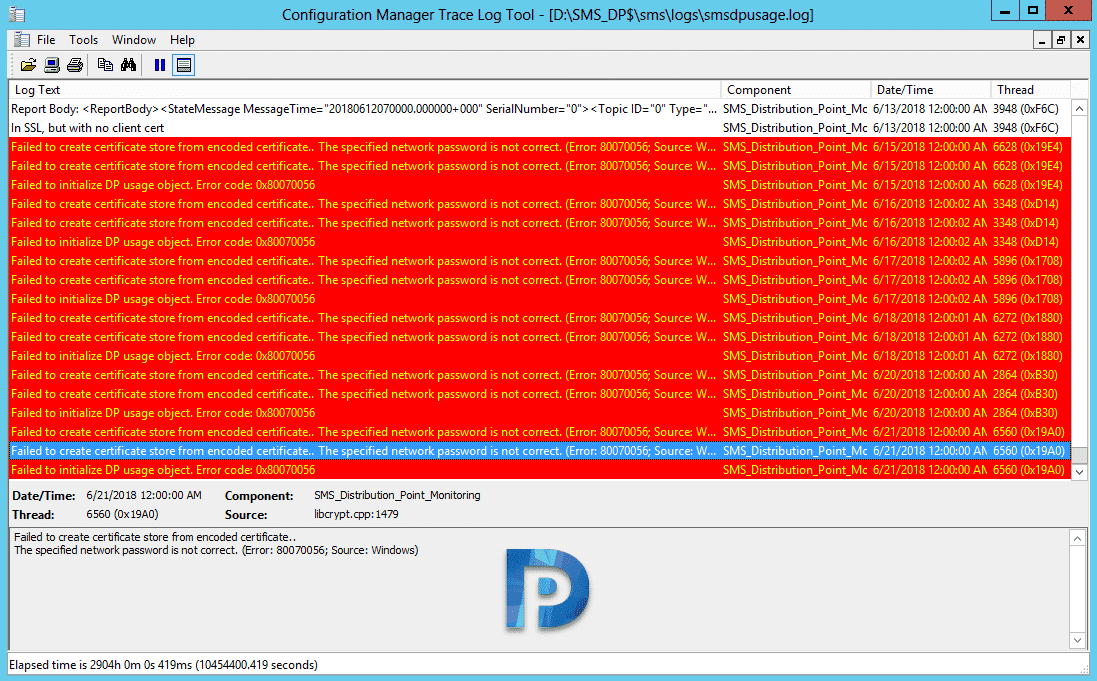The width and height of the screenshot is (1097, 681).
Task: Click the Component column header
Action: point(795,90)
